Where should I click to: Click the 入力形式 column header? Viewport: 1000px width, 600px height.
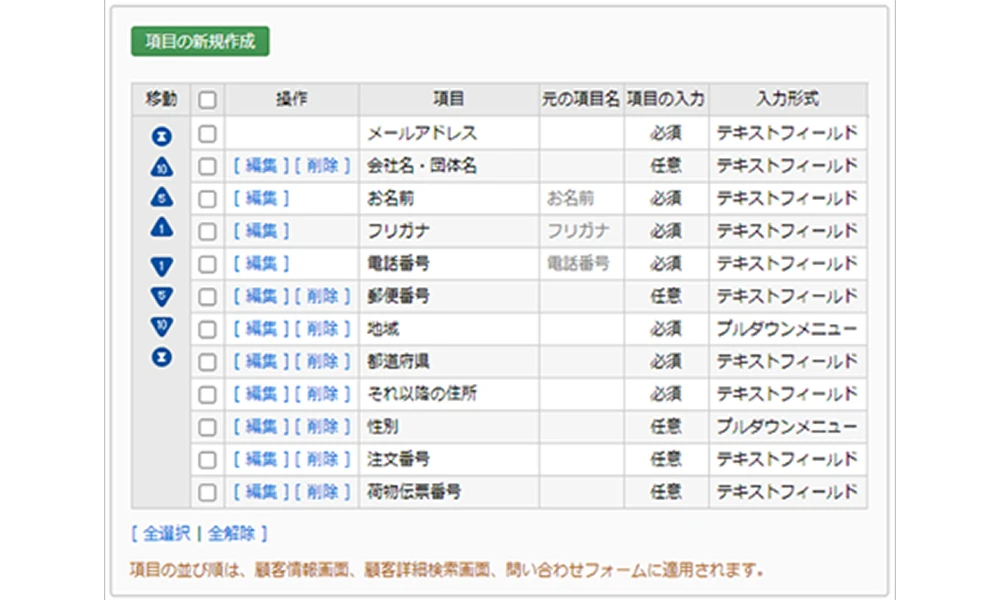(x=788, y=99)
